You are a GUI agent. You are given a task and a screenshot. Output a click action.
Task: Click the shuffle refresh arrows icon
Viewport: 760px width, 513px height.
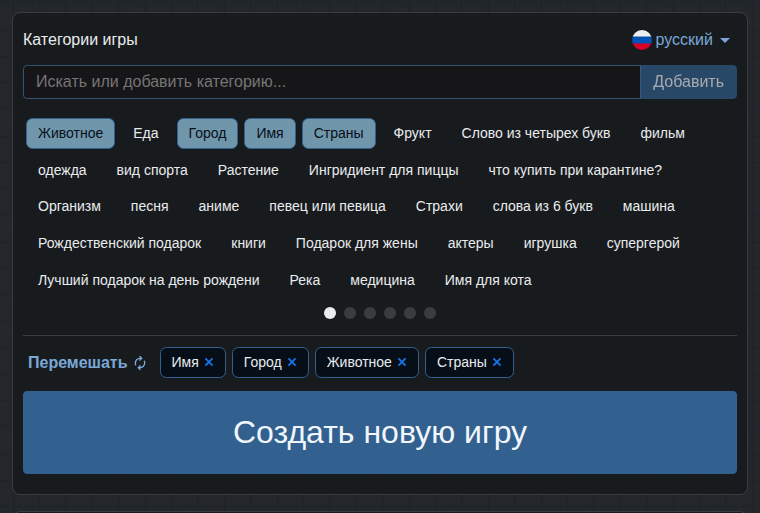point(140,363)
